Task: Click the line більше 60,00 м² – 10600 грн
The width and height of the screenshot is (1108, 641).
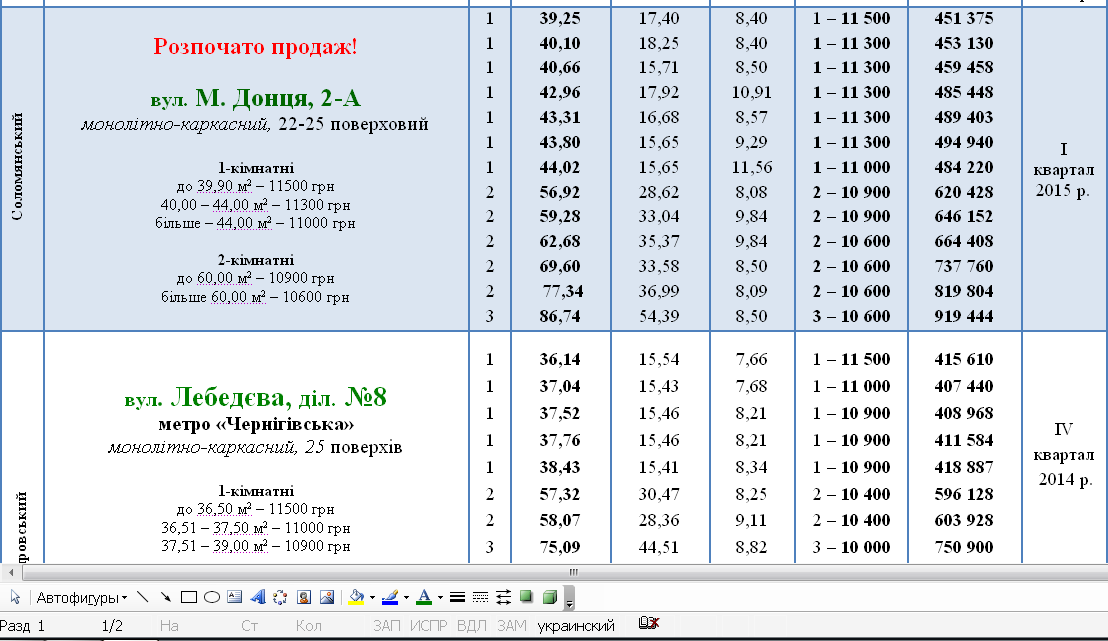Action: (255, 297)
